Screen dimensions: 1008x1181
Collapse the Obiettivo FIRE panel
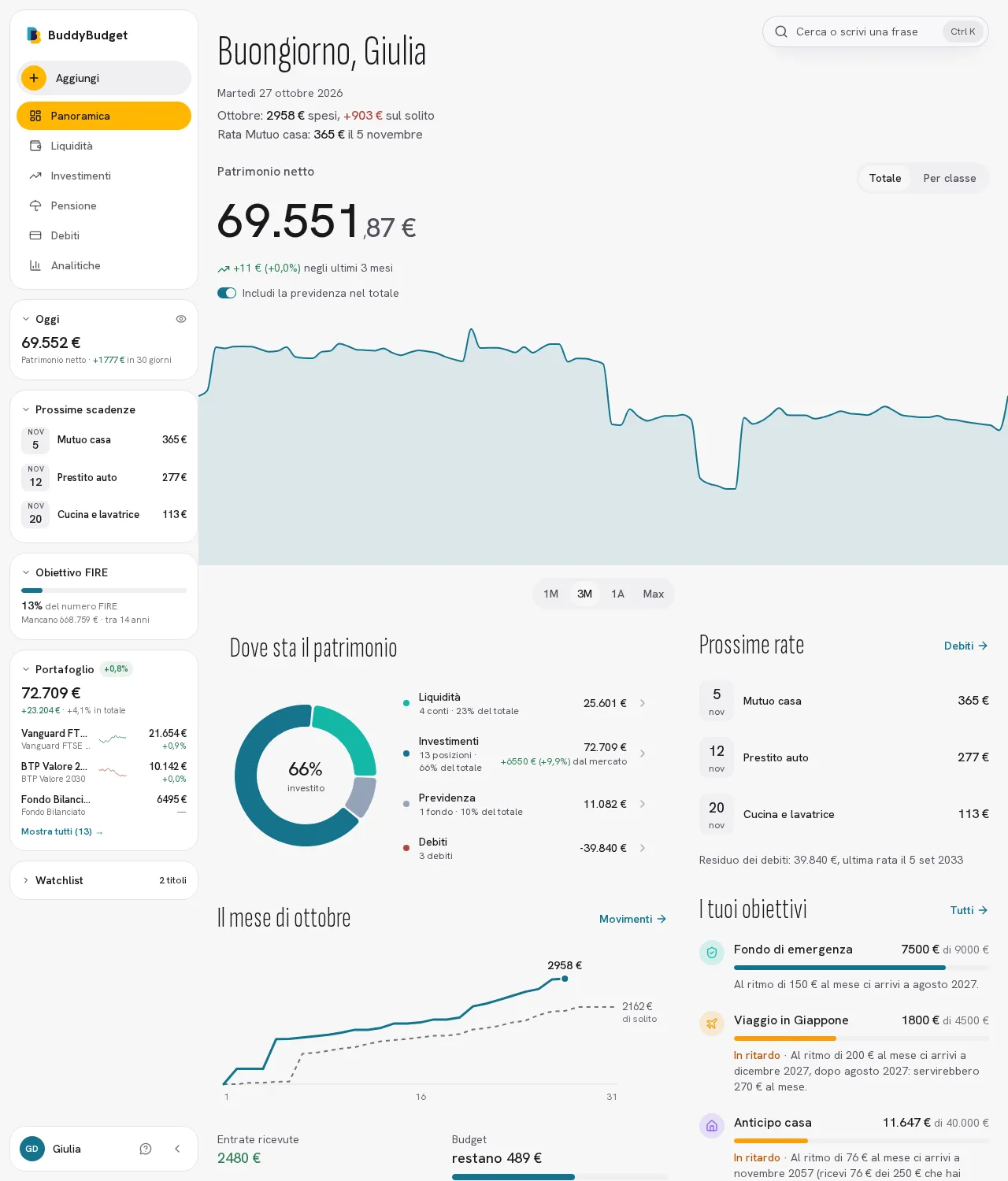[26, 572]
